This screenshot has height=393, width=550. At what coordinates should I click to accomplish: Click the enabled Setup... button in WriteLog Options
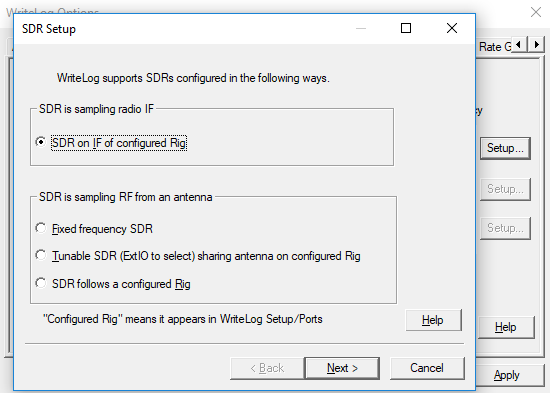[x=505, y=148]
